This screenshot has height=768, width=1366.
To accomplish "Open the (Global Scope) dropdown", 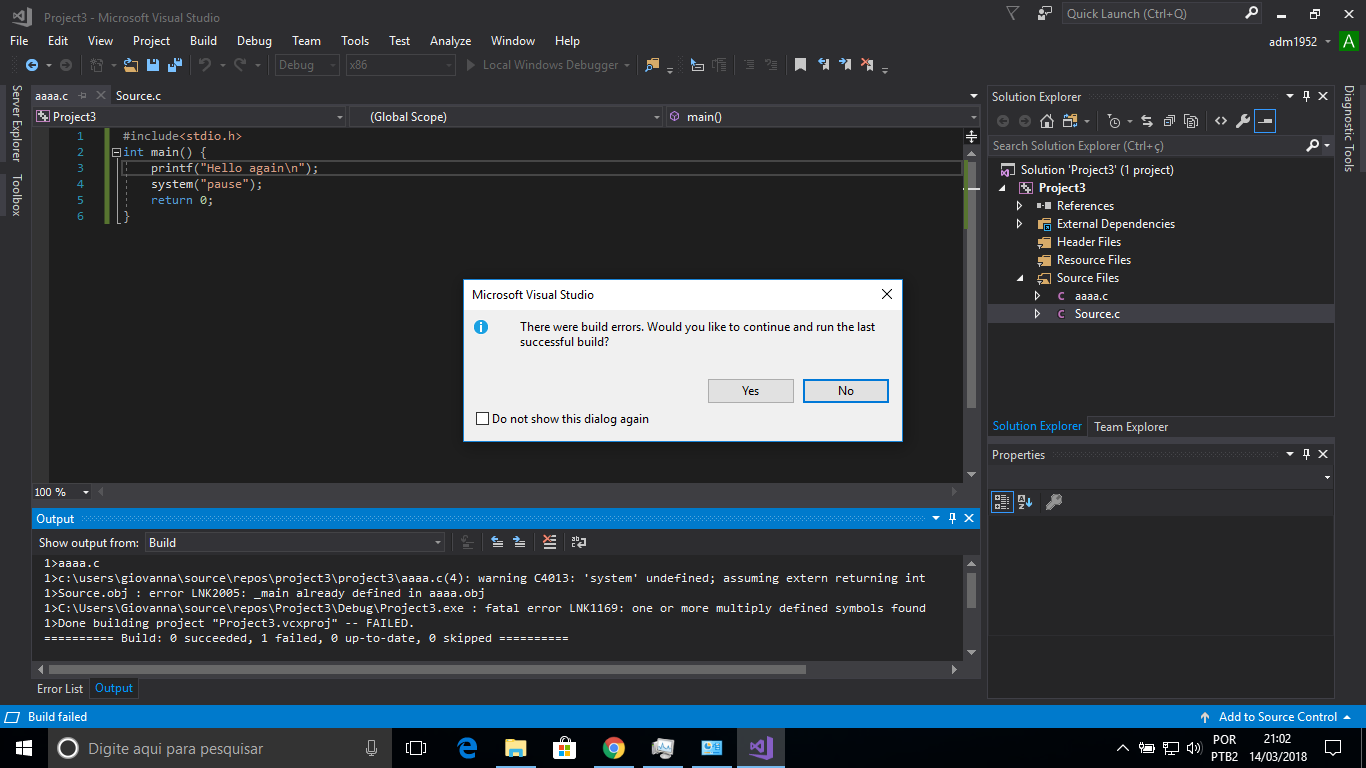I will coord(506,117).
